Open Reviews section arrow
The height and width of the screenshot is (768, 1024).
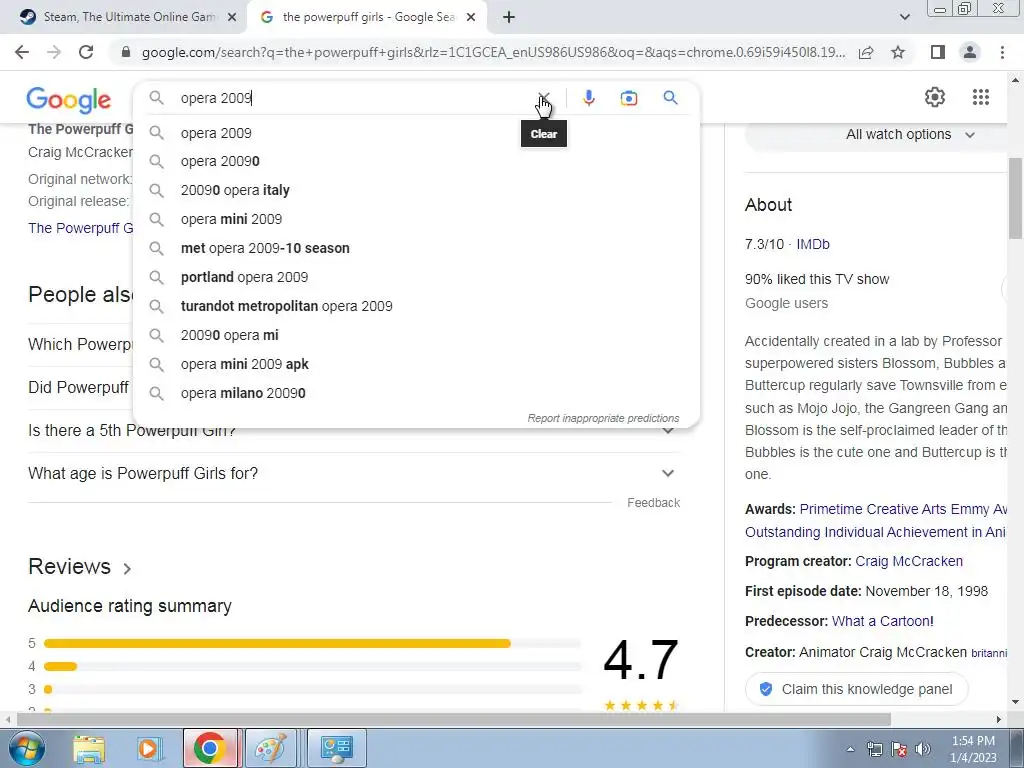(x=127, y=569)
